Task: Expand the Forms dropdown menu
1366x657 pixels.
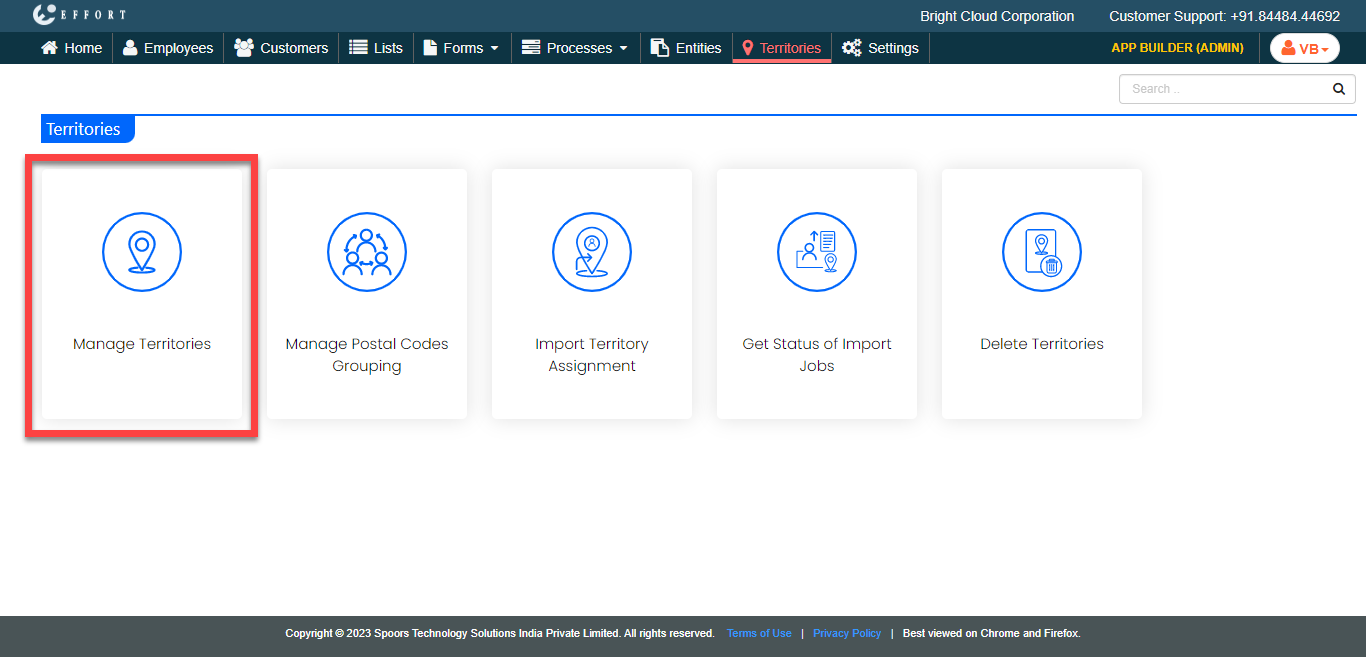Action: click(461, 48)
